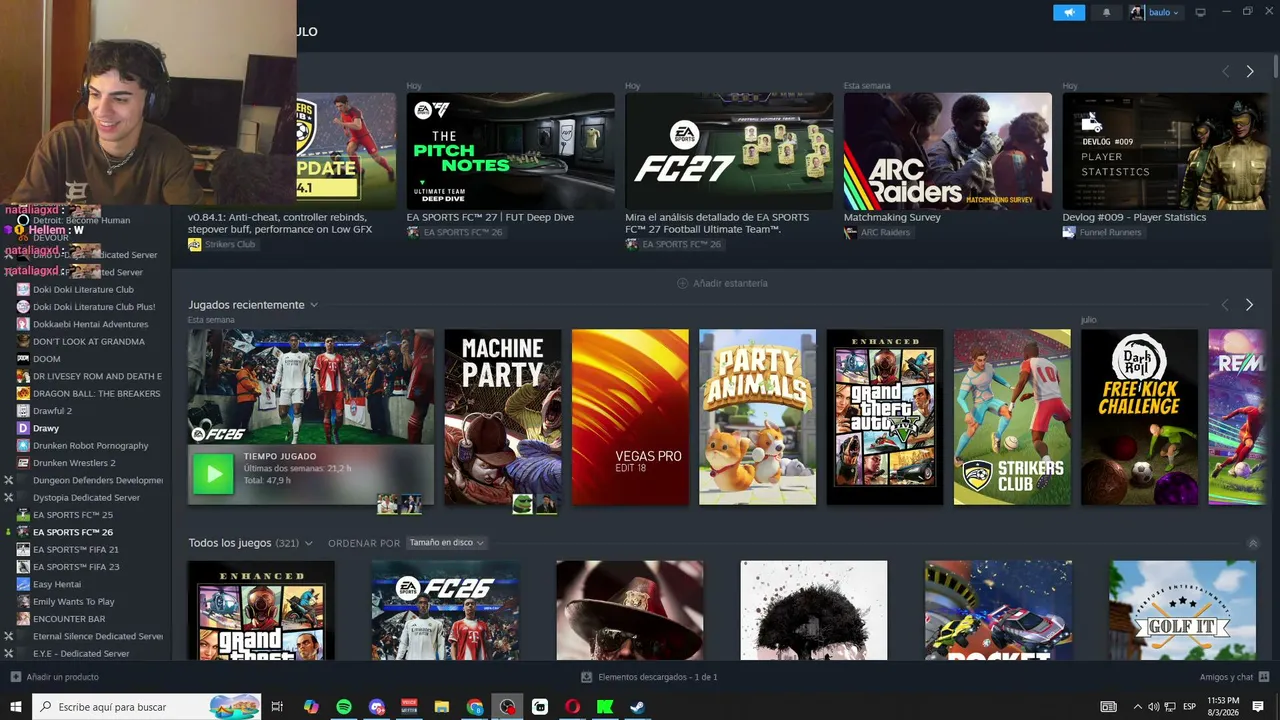Show next recently played games

[1249, 304]
